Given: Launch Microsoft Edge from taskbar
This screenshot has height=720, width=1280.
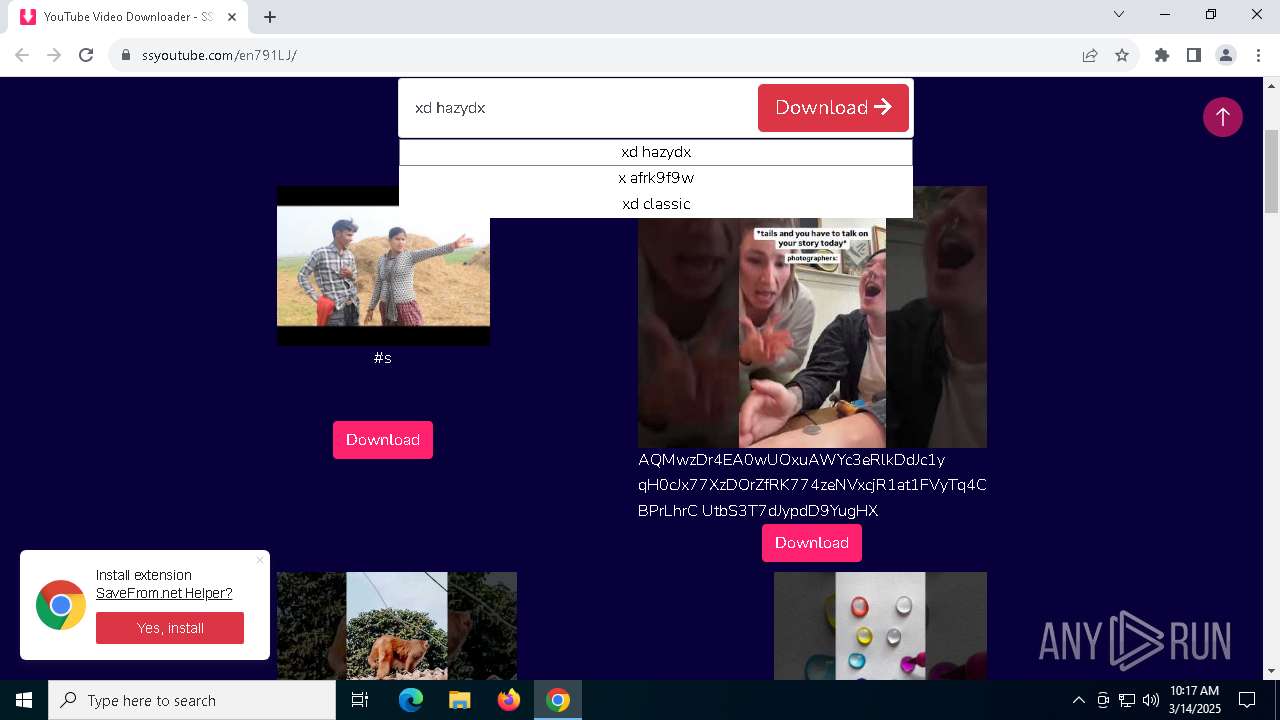Looking at the screenshot, I should coord(411,700).
